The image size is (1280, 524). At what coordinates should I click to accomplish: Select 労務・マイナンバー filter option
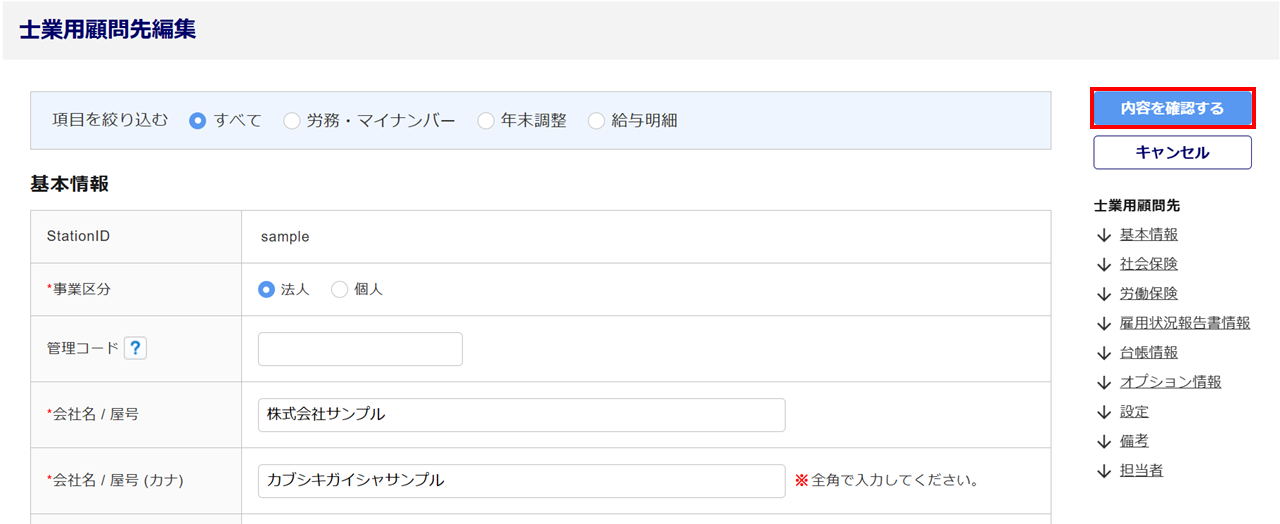292,121
